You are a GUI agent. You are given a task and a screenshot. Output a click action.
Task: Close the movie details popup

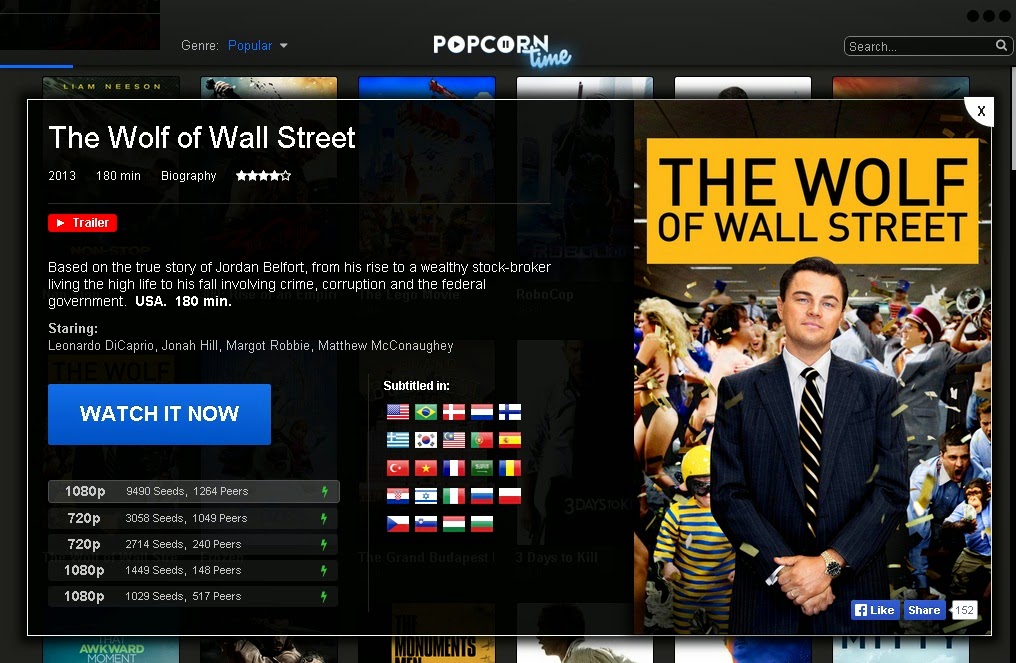[981, 111]
